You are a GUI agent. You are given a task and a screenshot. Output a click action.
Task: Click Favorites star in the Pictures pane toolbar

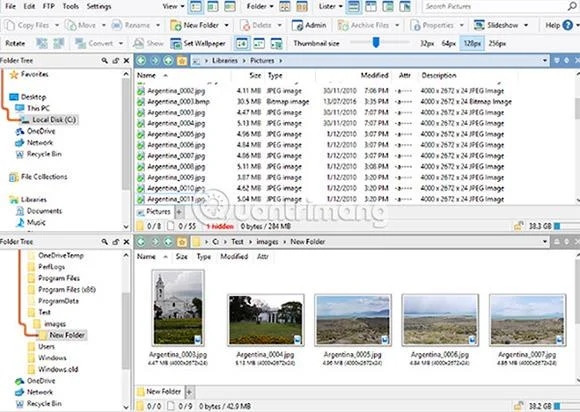[x=182, y=60]
